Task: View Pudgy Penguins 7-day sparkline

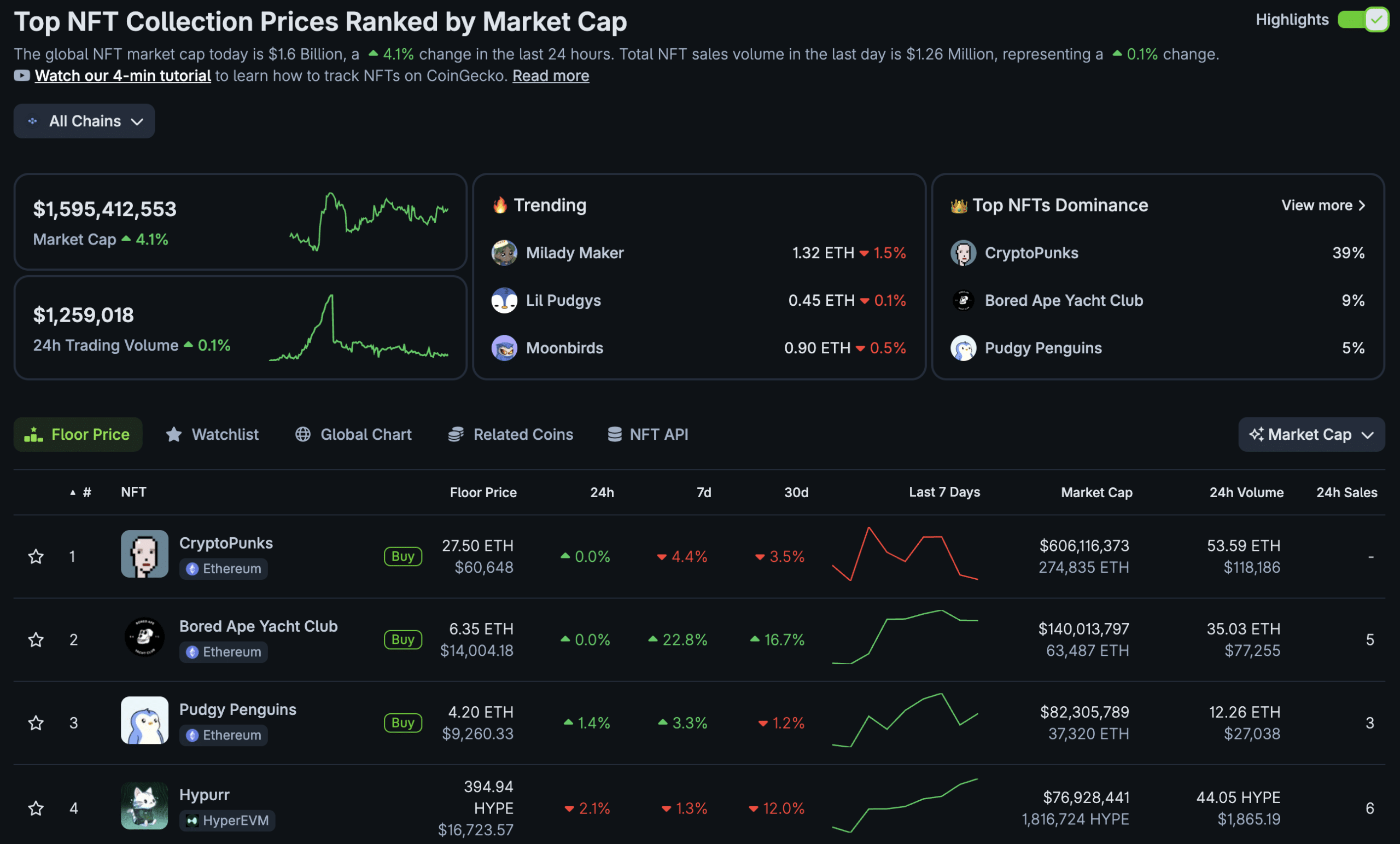Action: tap(905, 721)
